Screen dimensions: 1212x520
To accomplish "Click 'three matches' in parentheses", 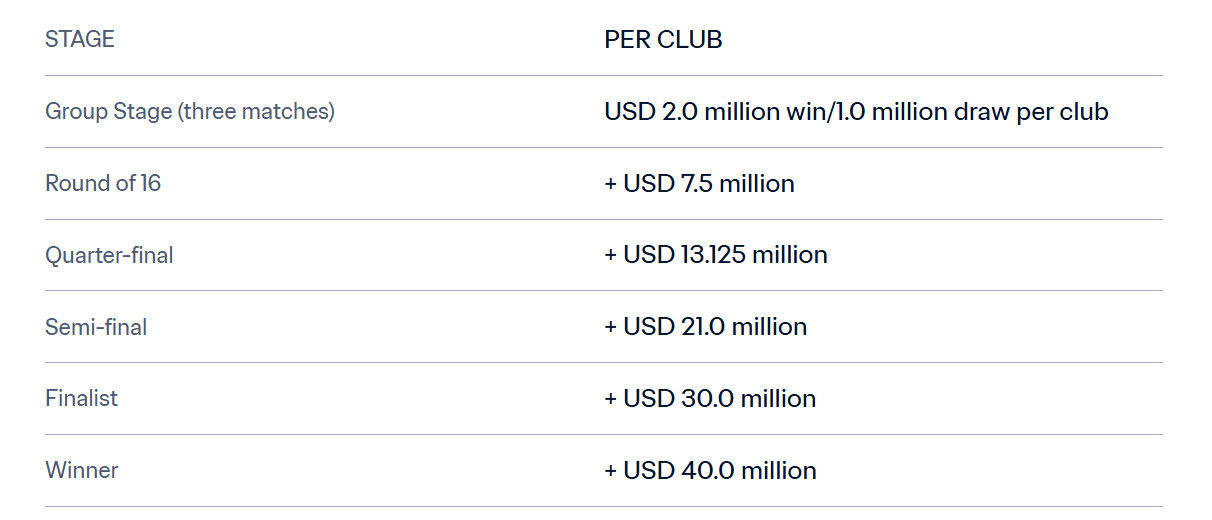I will [x=255, y=112].
